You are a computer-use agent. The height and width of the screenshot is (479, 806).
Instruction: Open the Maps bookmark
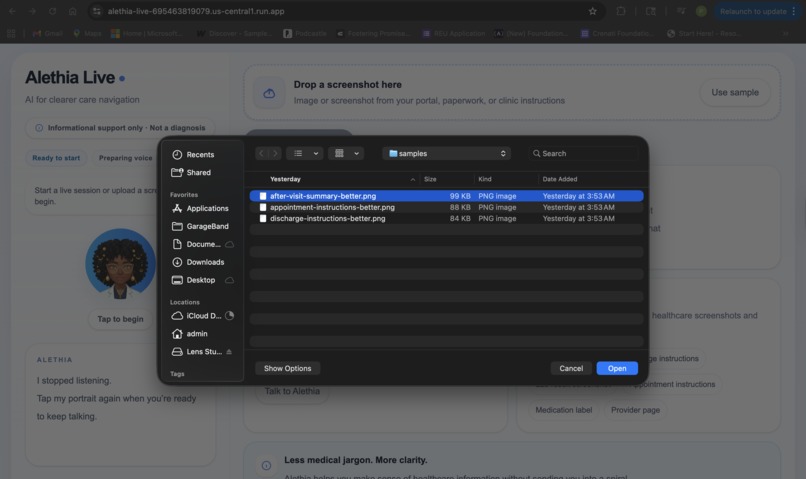tap(87, 33)
